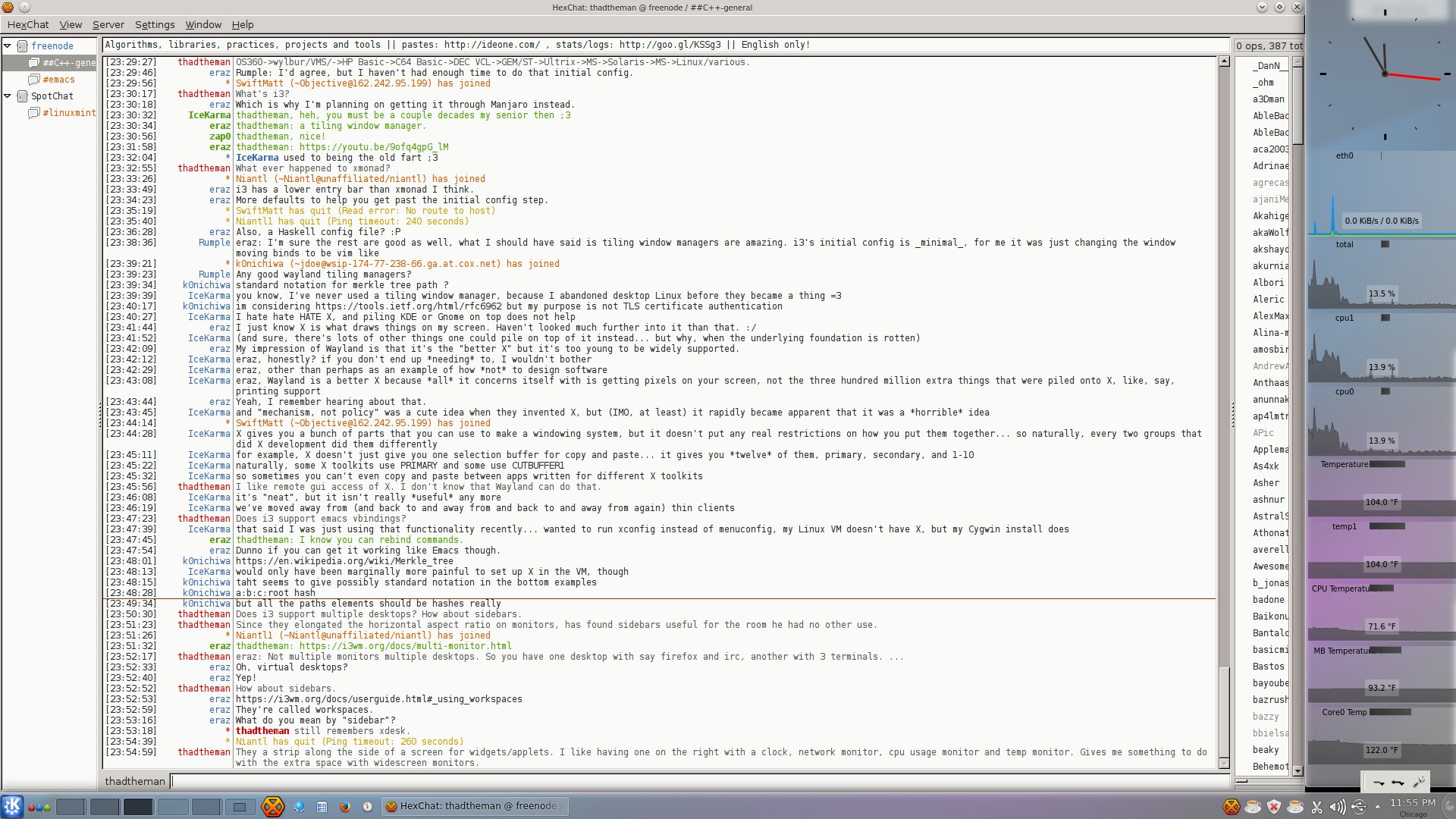The width and height of the screenshot is (1456, 819).
Task: Open the tools.ietf.org rfc6962 link
Action: (x=409, y=306)
